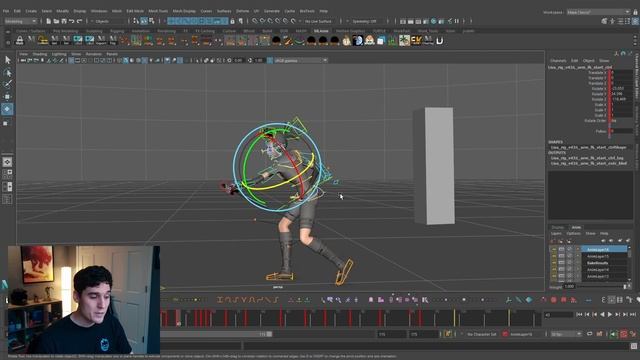The height and width of the screenshot is (360, 640).
Task: Click the red auto-key circle under viewport
Action: (553, 300)
